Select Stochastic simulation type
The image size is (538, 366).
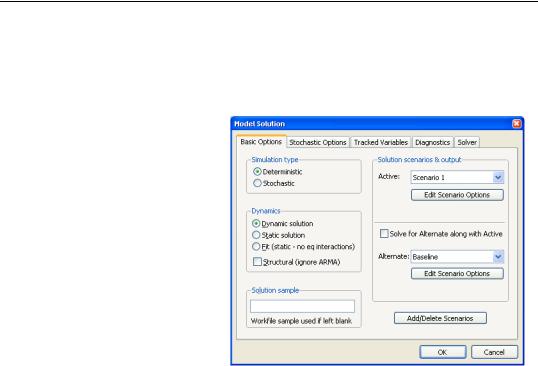[274, 183]
